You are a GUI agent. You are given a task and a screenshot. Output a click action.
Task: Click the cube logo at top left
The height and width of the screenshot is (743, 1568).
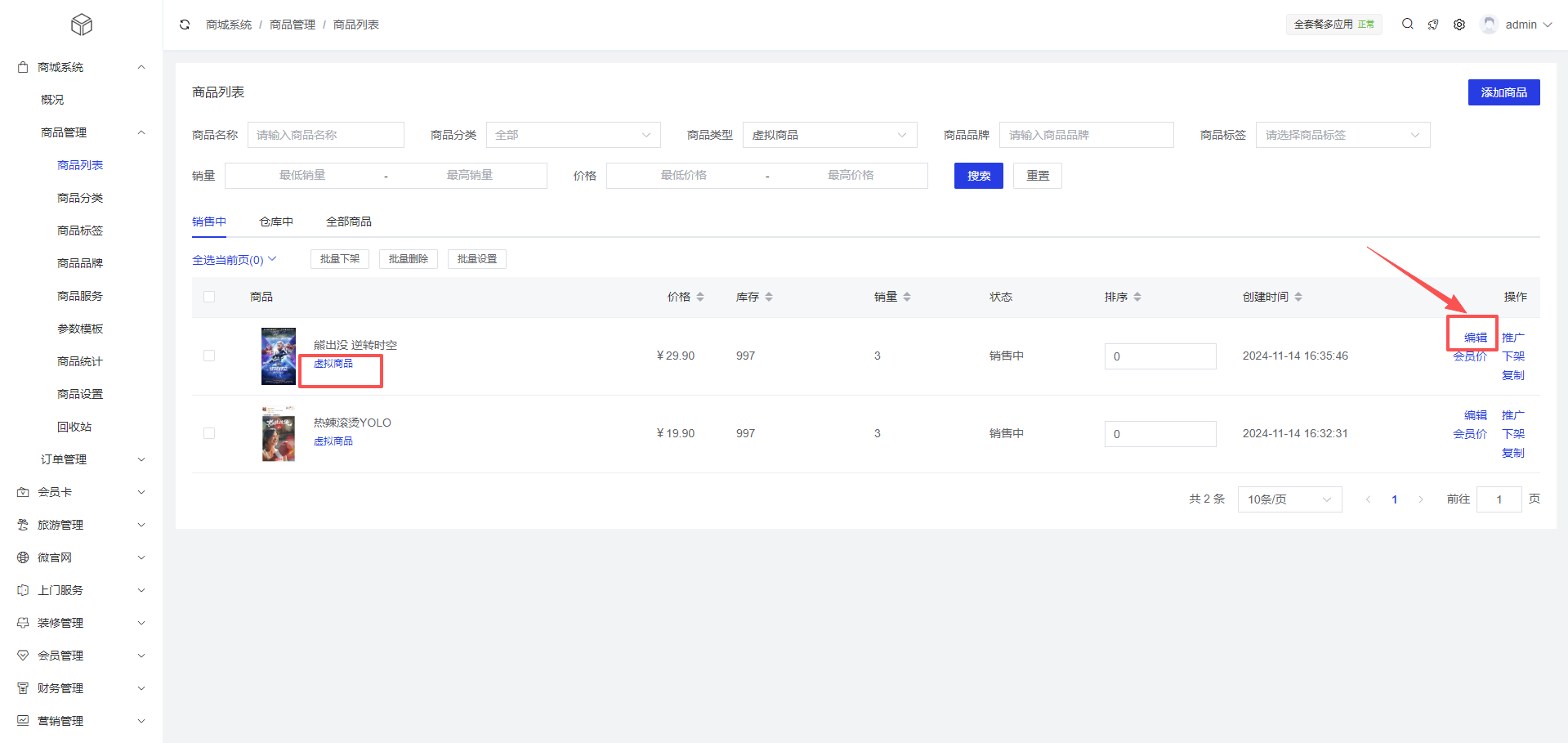[82, 25]
